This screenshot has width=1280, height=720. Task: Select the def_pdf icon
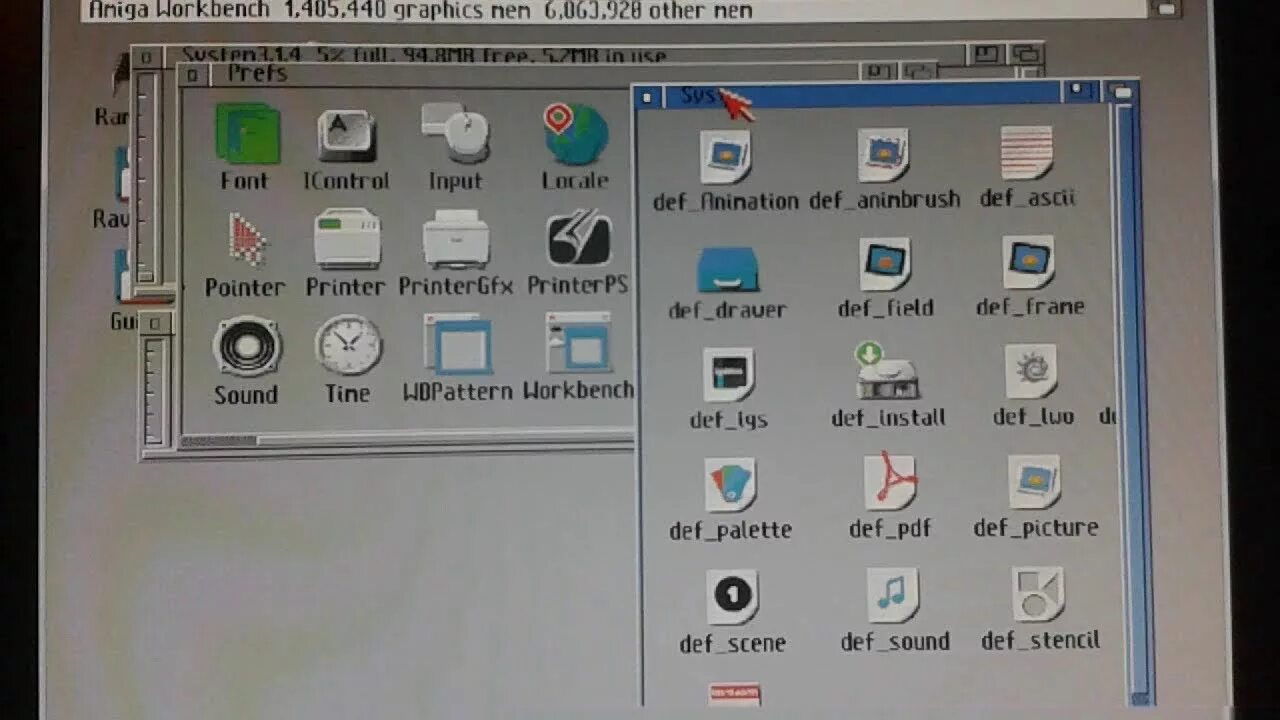(x=890, y=482)
